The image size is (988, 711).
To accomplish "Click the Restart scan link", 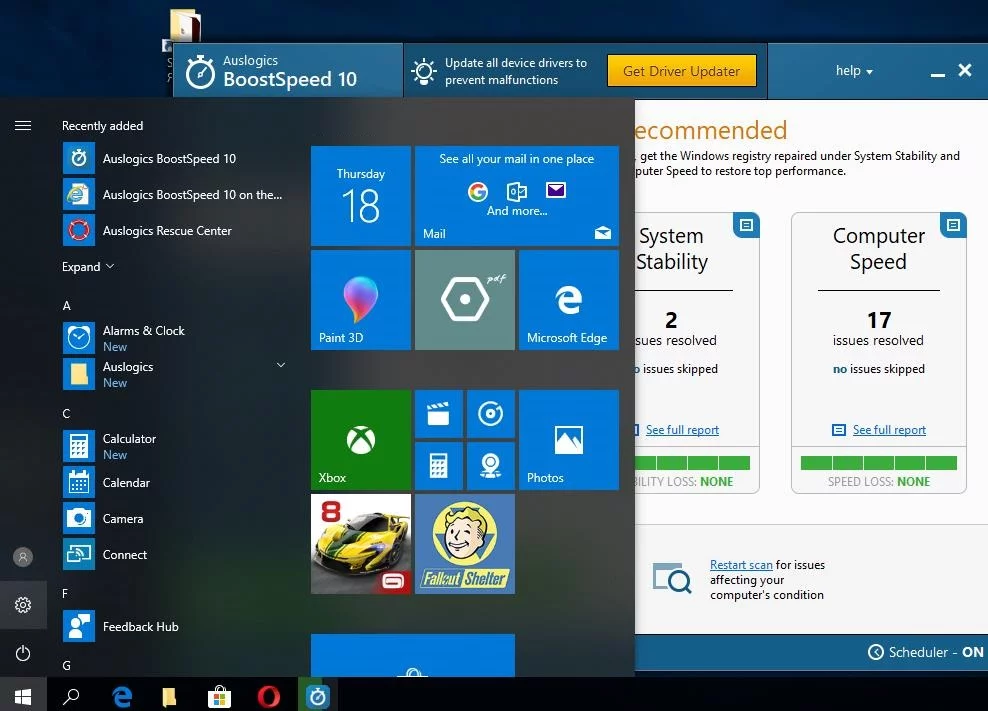I will [741, 565].
